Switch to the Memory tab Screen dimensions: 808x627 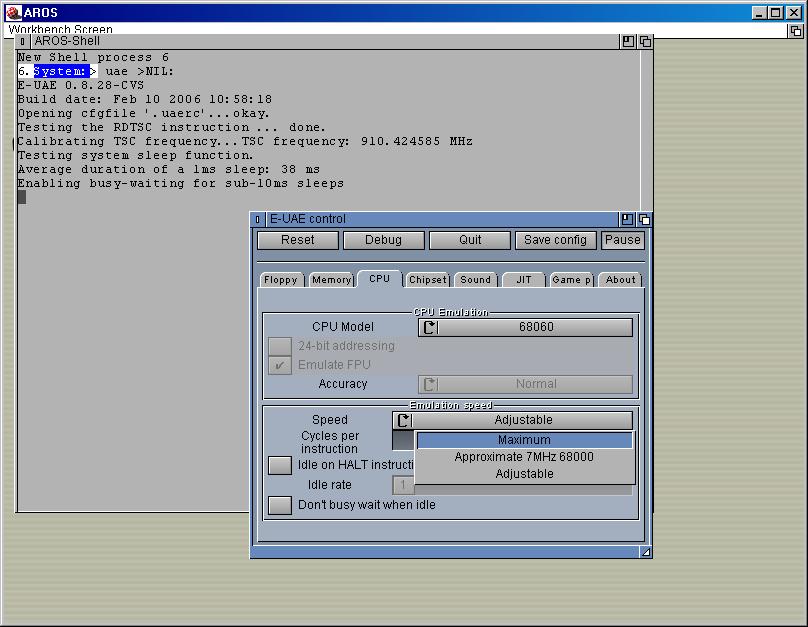pyautogui.click(x=331, y=280)
